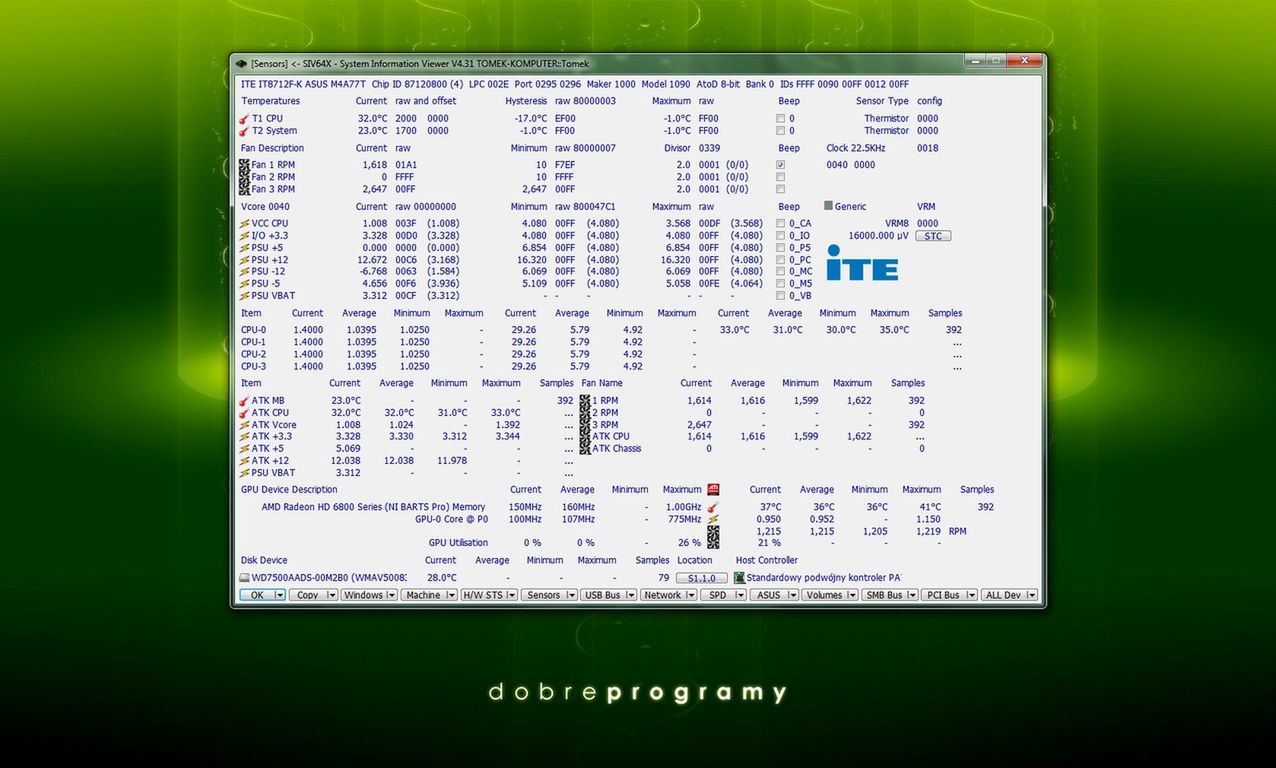Image resolution: width=1276 pixels, height=768 pixels.
Task: Open the USB Bus button dropdown arrow
Action: [632, 595]
